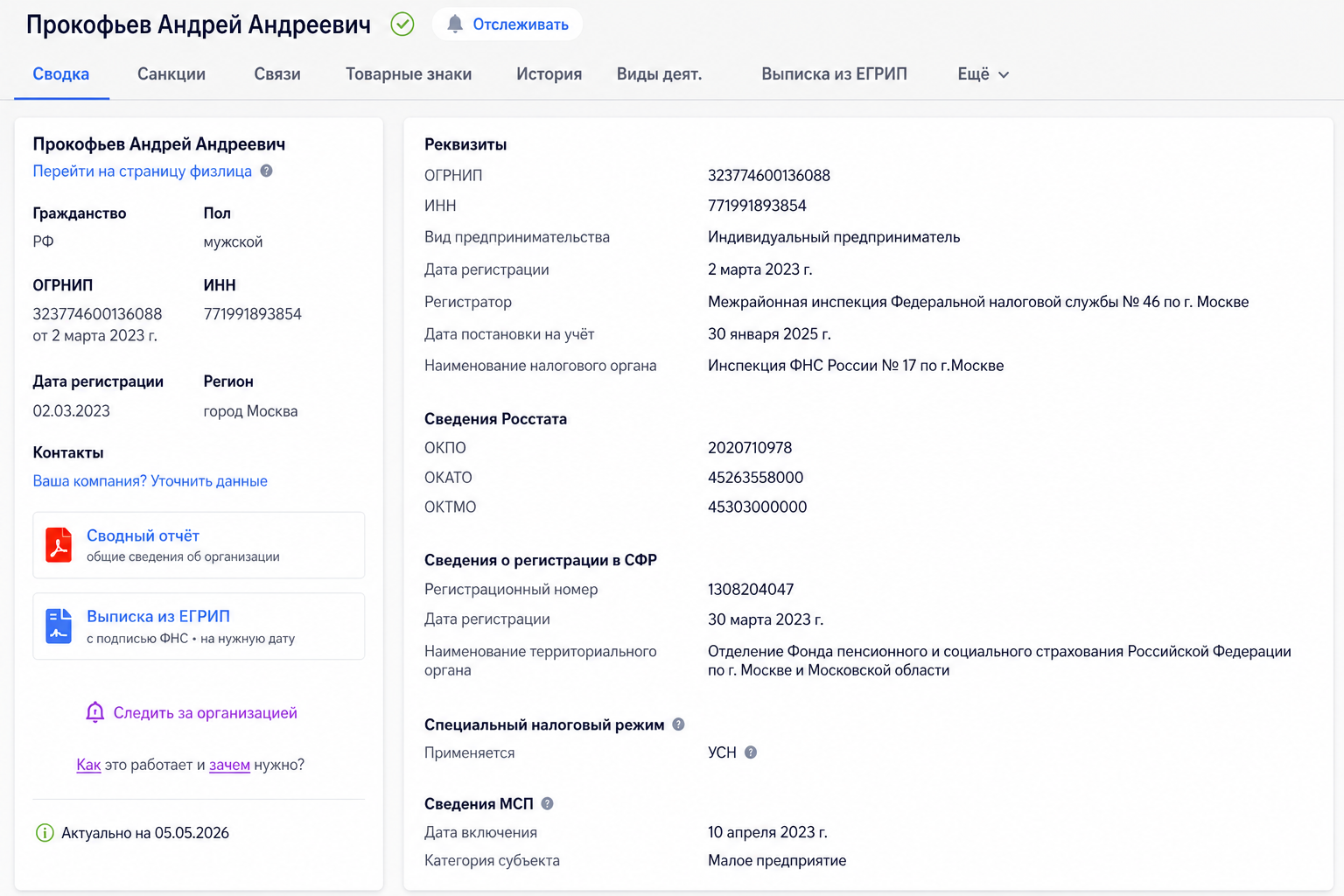The image size is (1344, 896).
Task: Open the Связи tab
Action: [277, 74]
